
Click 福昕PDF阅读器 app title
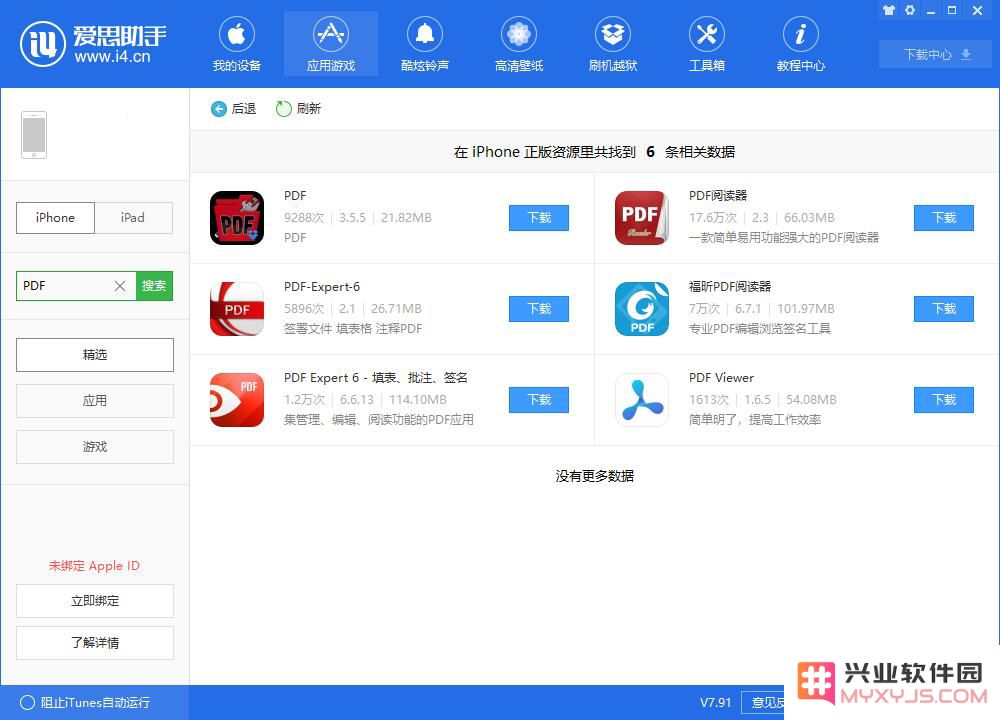point(730,287)
